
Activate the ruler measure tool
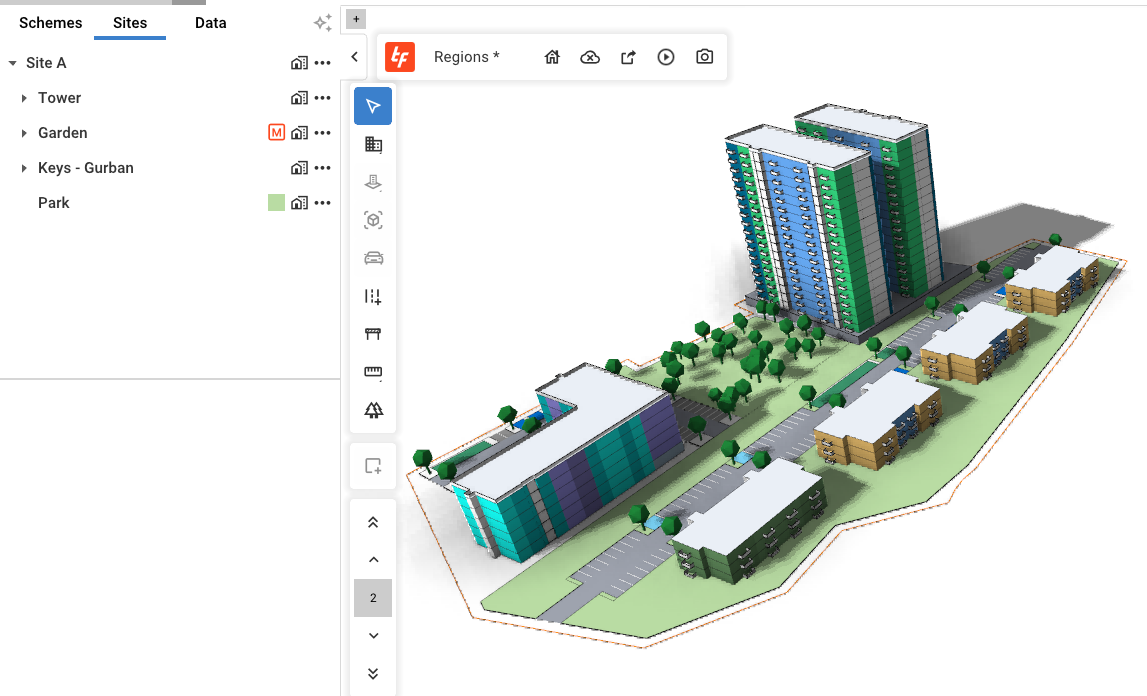click(x=373, y=373)
